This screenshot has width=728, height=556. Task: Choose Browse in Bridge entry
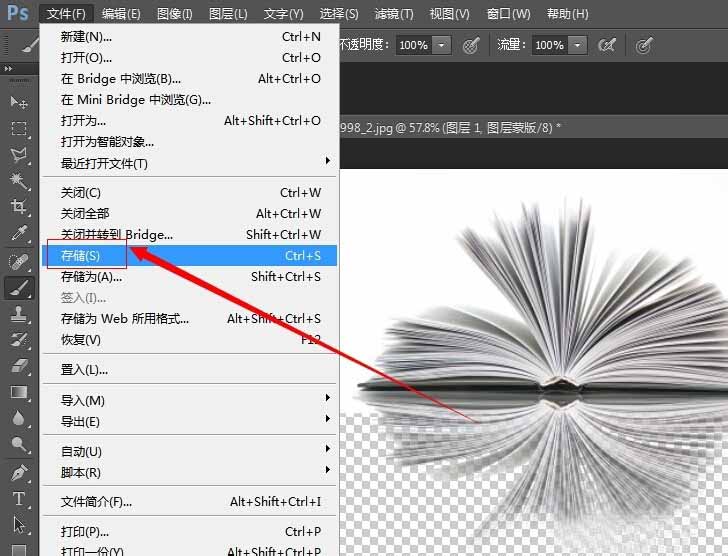[x=189, y=78]
